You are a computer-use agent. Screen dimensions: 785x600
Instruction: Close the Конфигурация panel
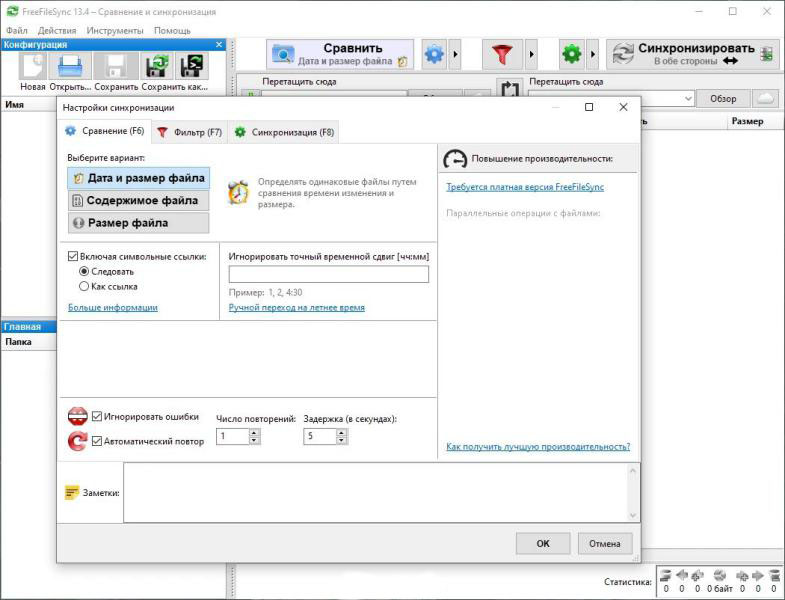coord(219,45)
